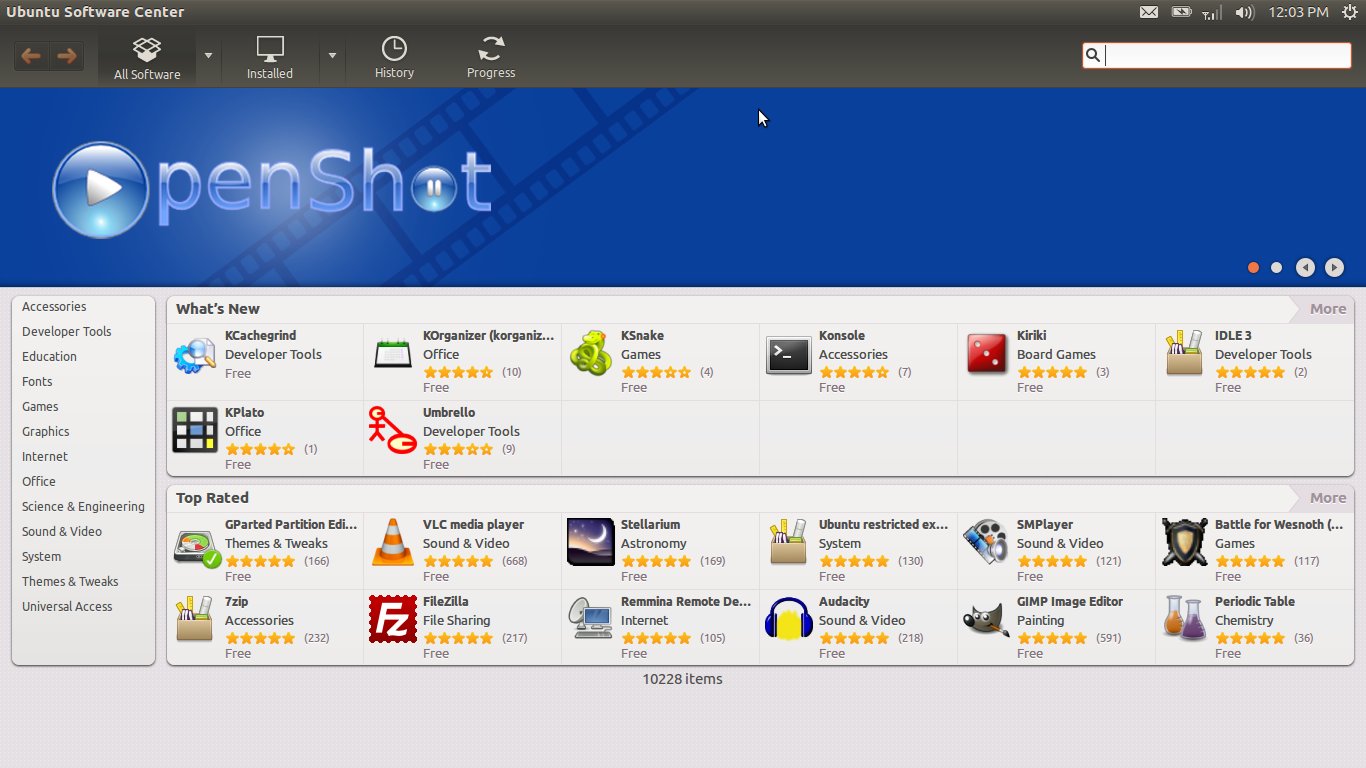
Task: Open the KOrganizer calendar icon
Action: (393, 355)
